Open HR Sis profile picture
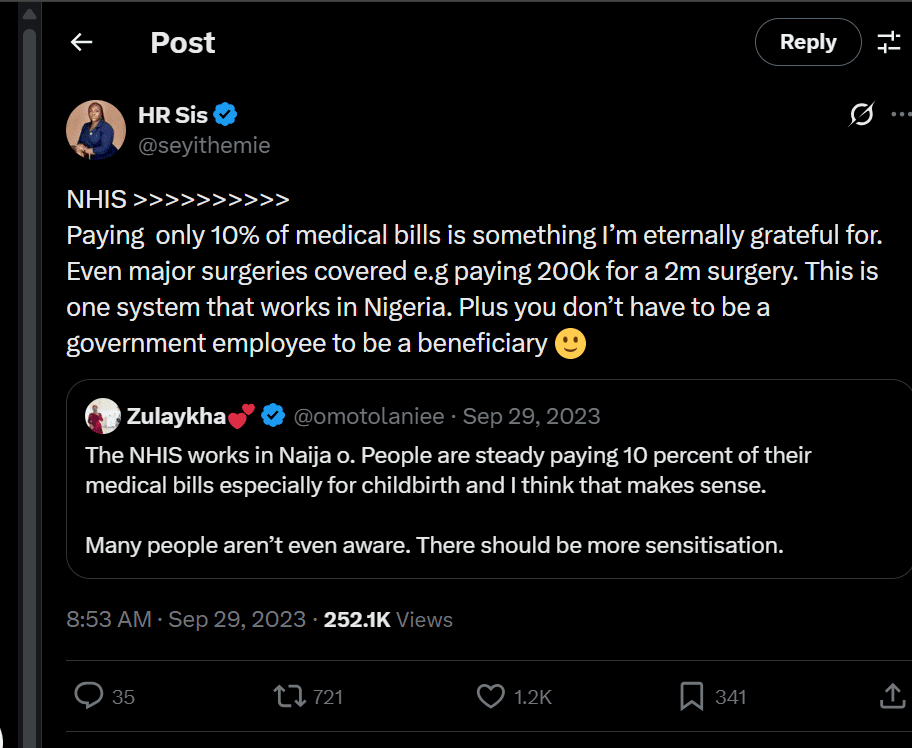Viewport: 912px width, 748px height. (95, 130)
